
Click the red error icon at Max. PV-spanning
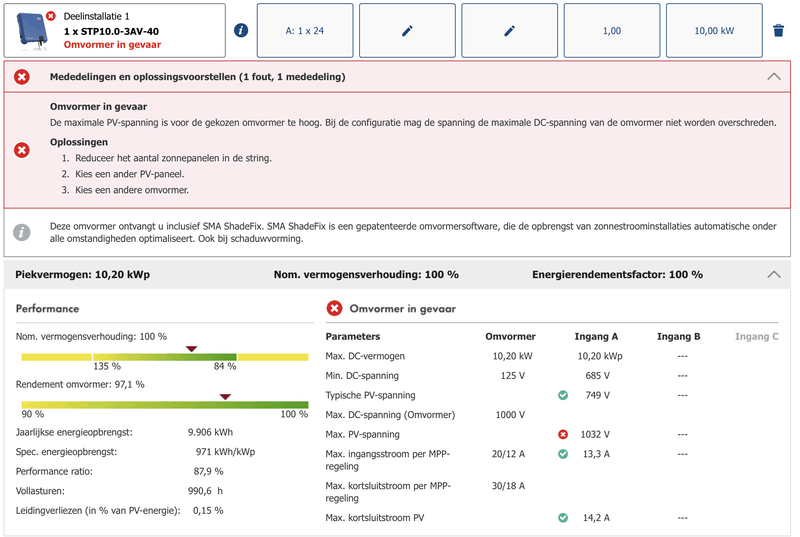point(563,435)
